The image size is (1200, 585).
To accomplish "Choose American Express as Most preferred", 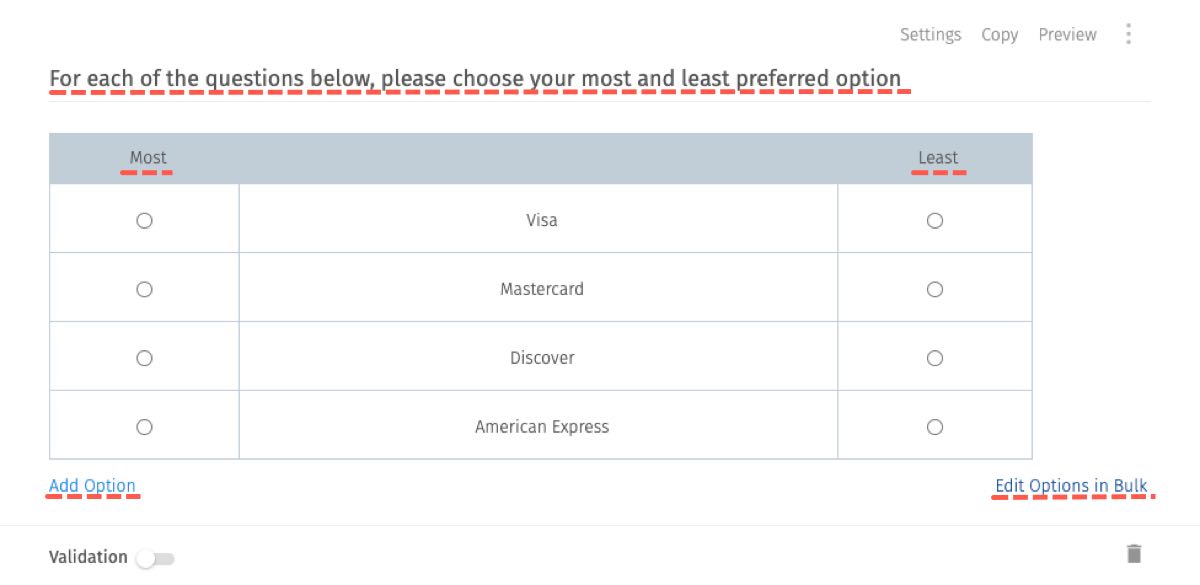I will [143, 426].
